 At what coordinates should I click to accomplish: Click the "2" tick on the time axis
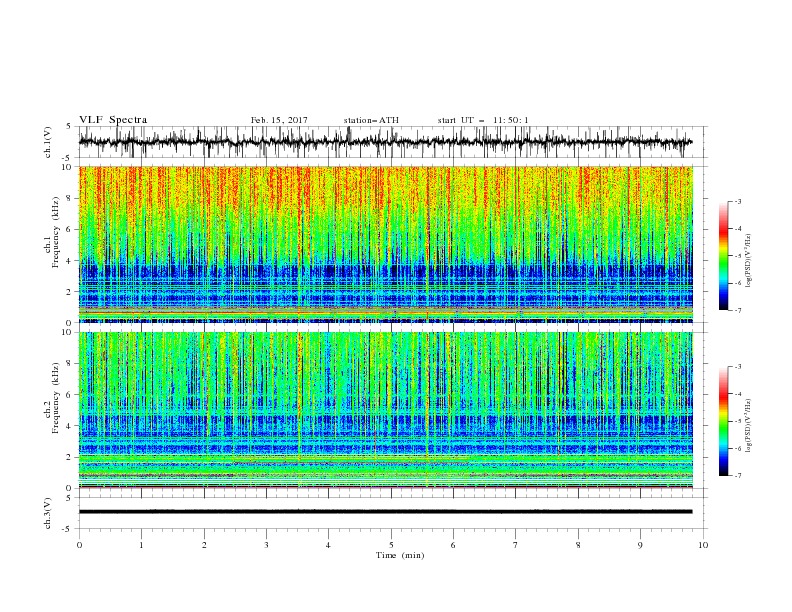click(204, 545)
